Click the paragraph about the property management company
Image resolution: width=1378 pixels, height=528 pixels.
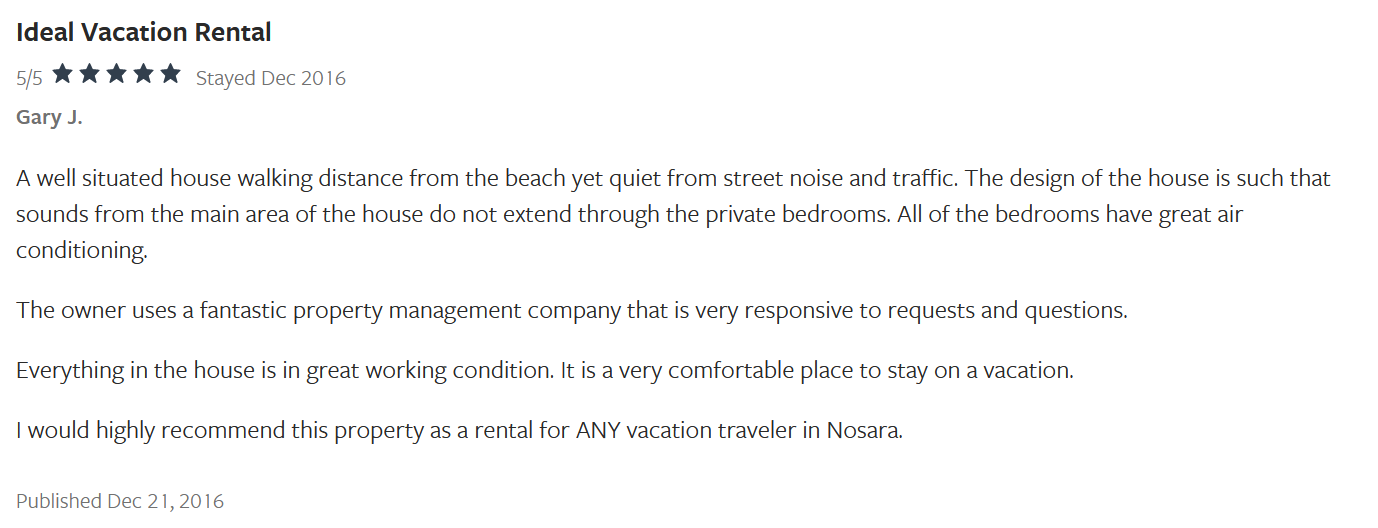[572, 310]
